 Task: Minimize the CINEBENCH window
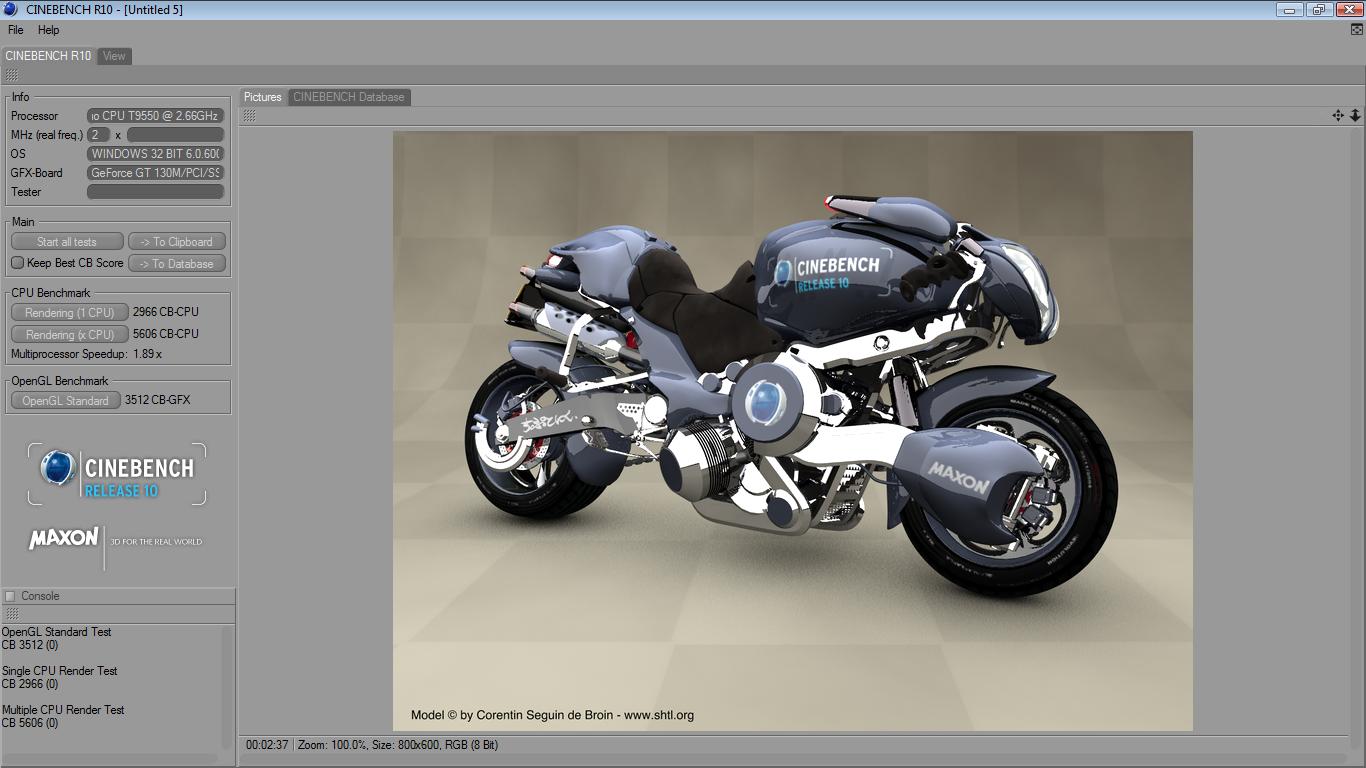coord(1289,9)
